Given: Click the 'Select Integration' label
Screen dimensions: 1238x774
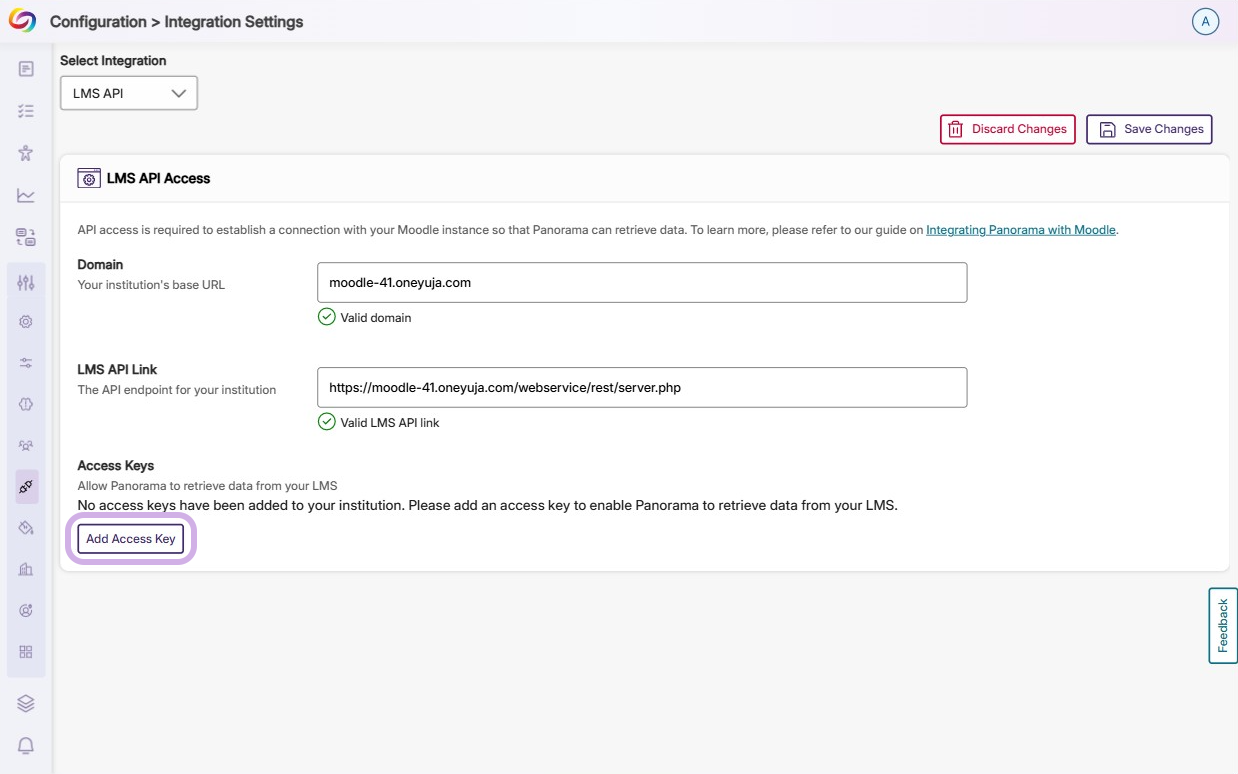Looking at the screenshot, I should [113, 60].
